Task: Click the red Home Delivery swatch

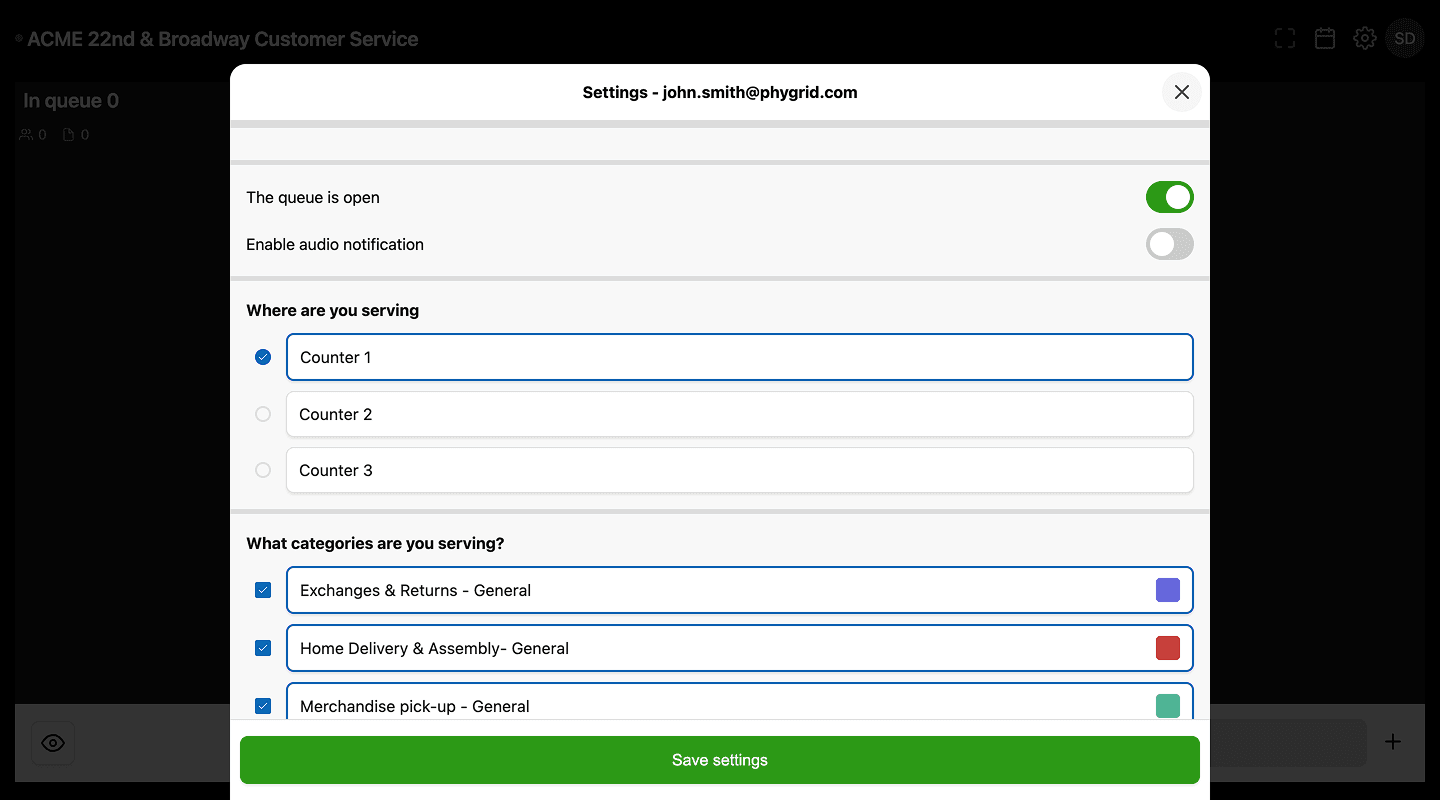Action: (1167, 648)
